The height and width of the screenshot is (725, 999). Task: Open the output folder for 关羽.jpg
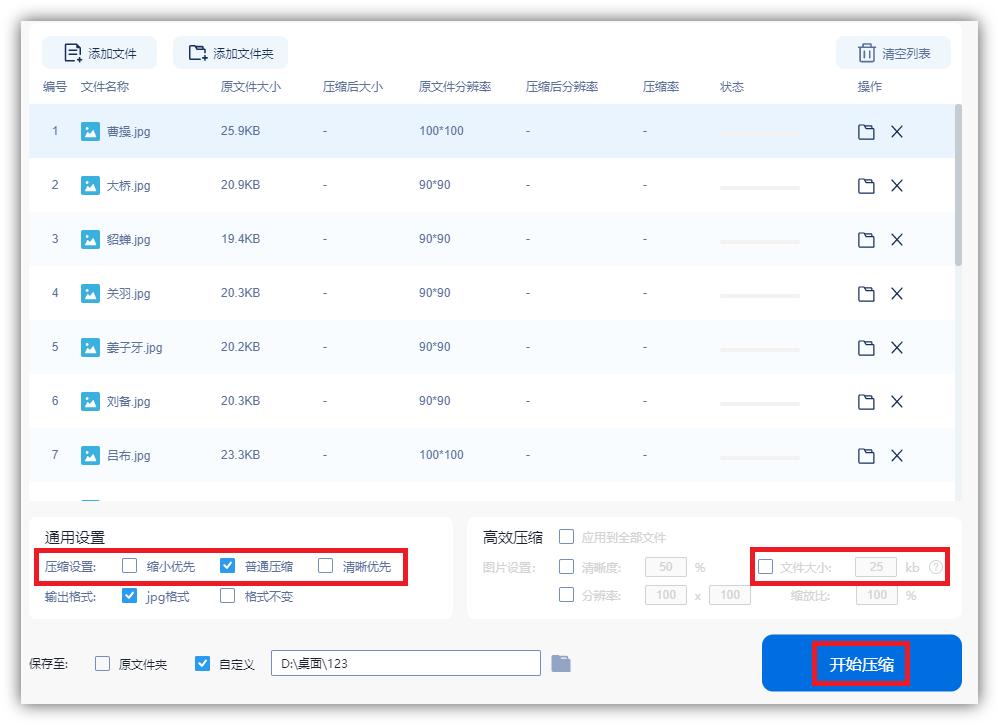click(867, 293)
